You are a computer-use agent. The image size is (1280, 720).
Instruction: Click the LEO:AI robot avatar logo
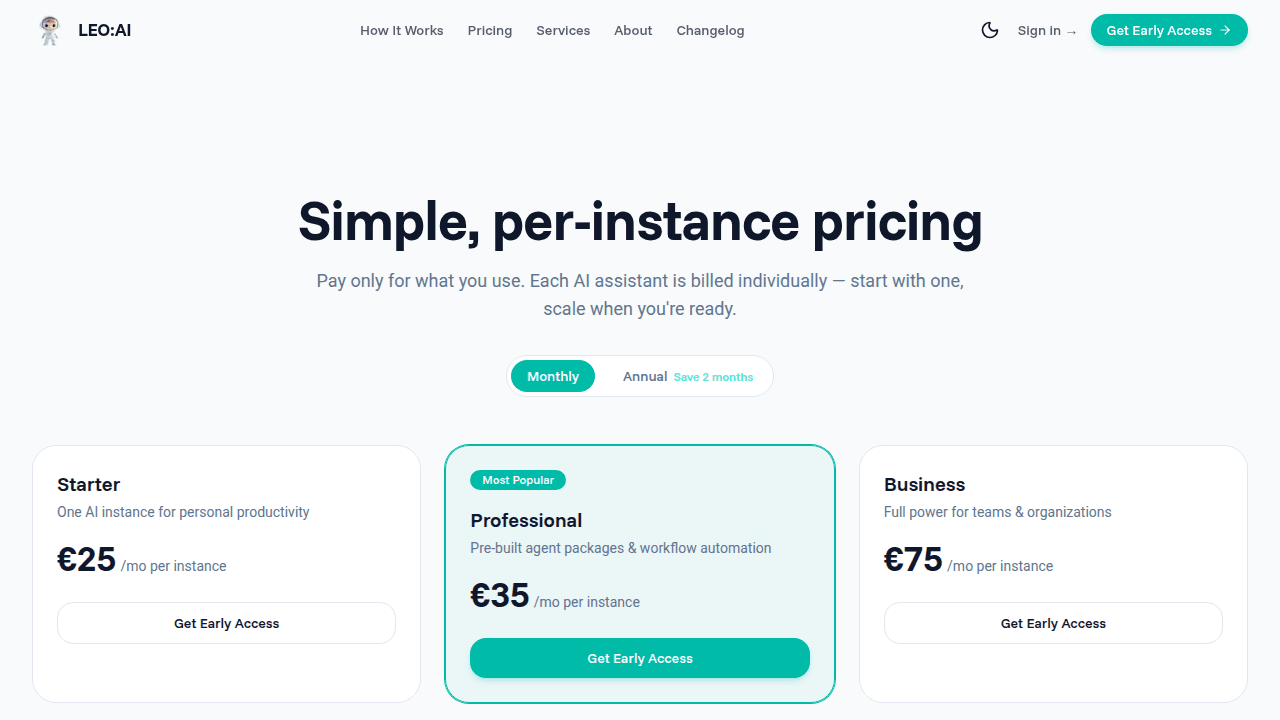coord(48,30)
